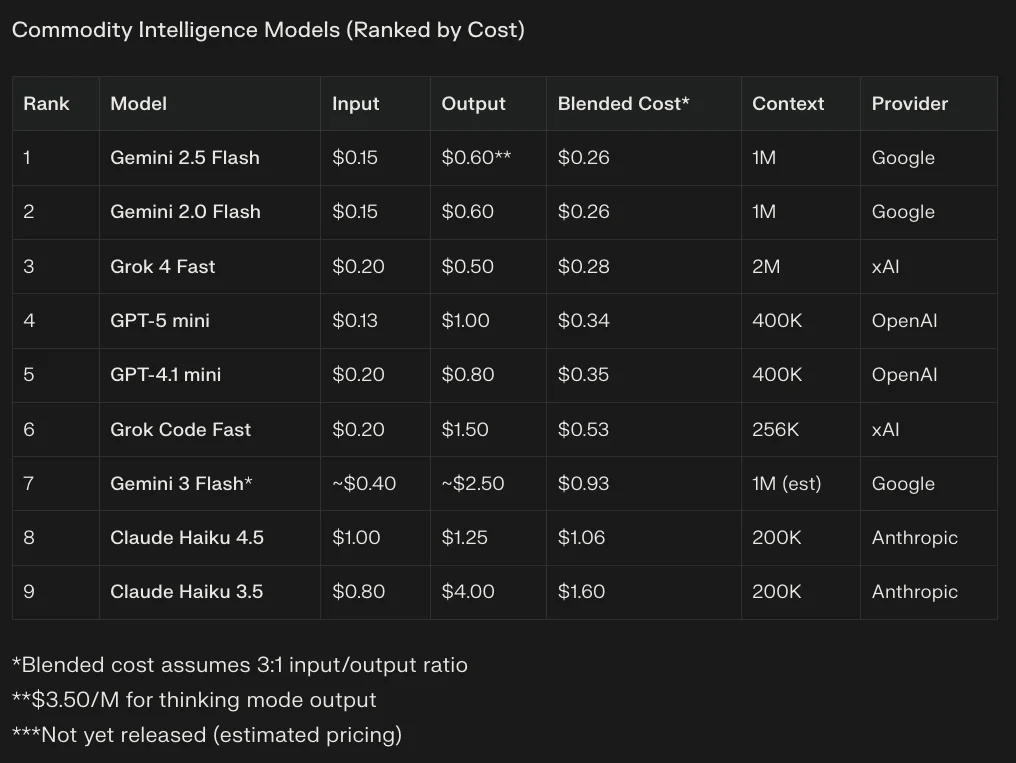
Task: Select the Grok Code Fast model name
Action: [181, 430]
